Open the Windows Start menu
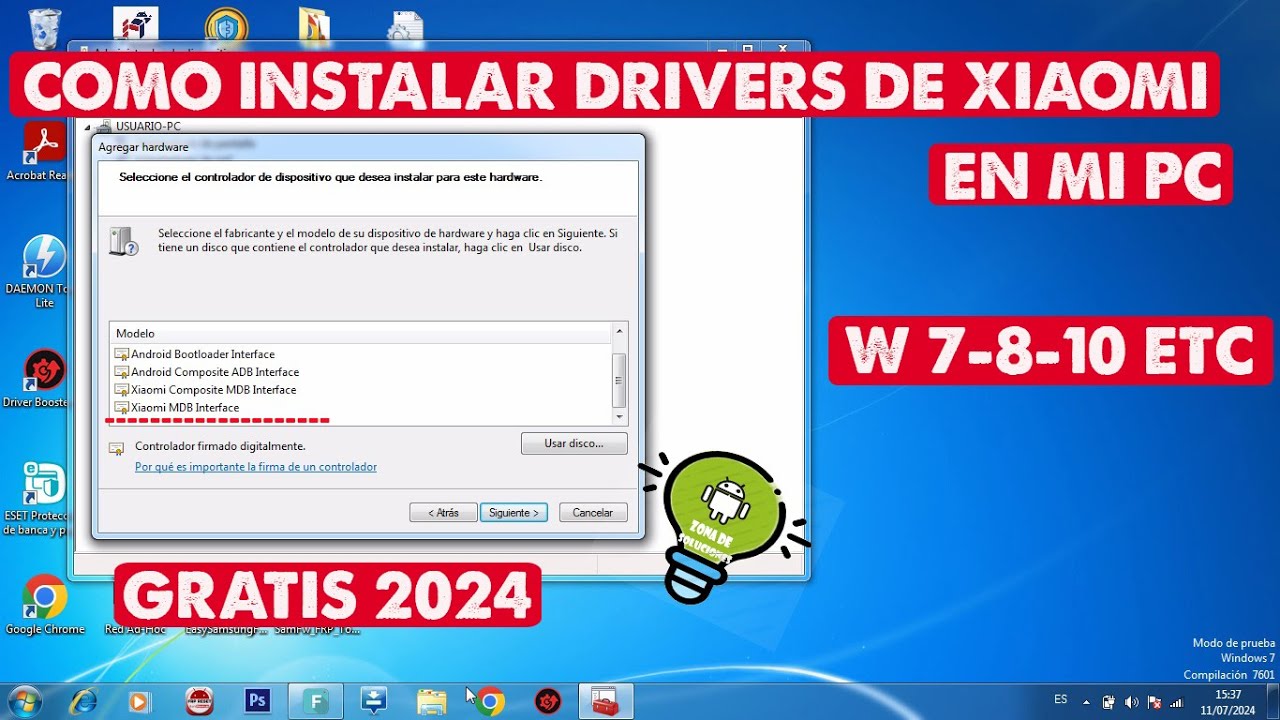 tap(24, 700)
